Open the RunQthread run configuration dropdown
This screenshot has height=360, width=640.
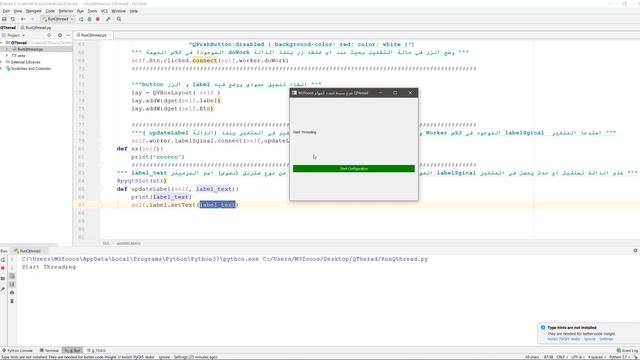pyautogui.click(x=58, y=19)
